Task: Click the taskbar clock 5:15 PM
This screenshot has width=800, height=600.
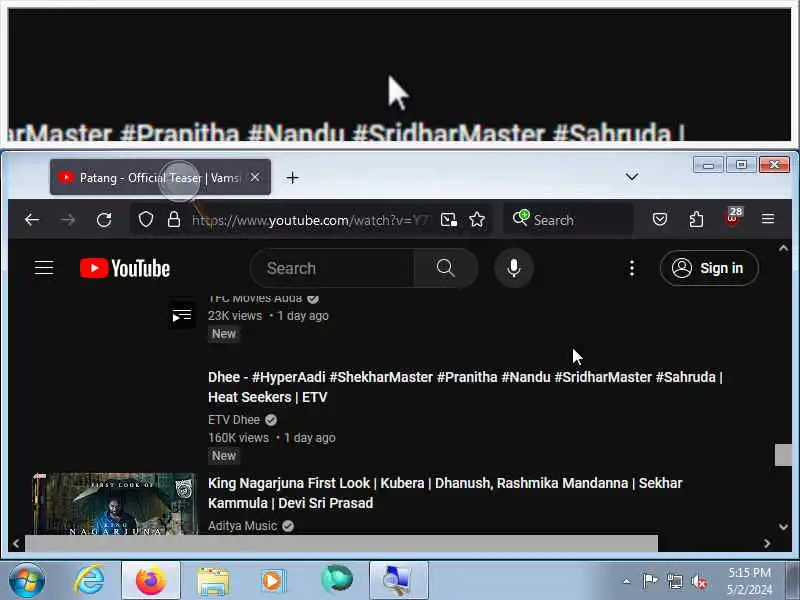Action: (749, 572)
